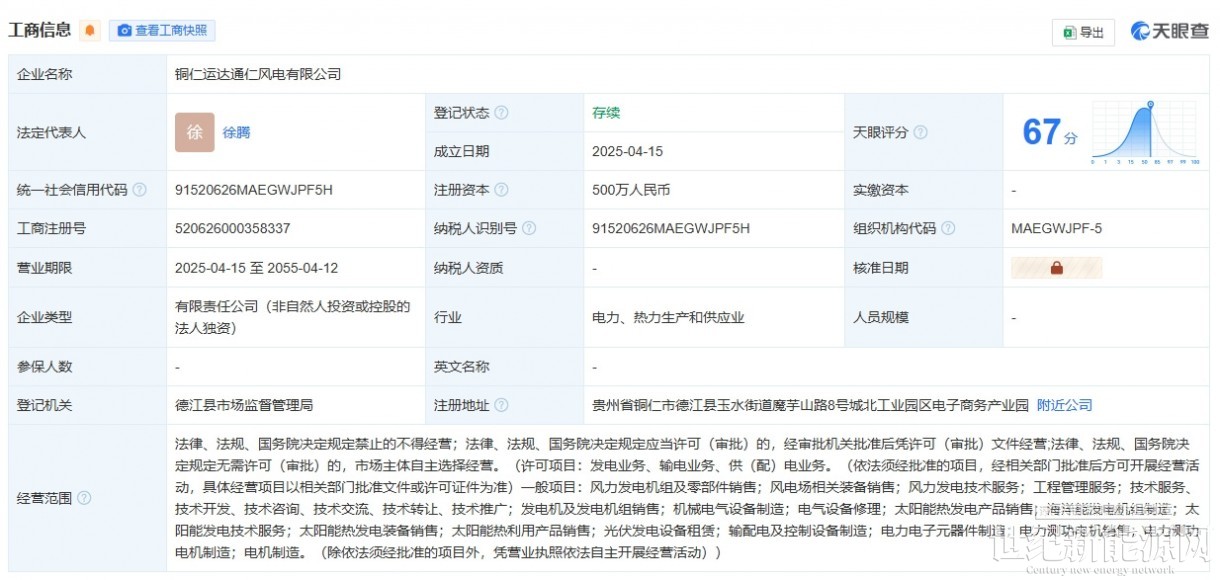Screen dimensions: 1220x580
Task: Show help for 登记状态
Action: pos(501,113)
